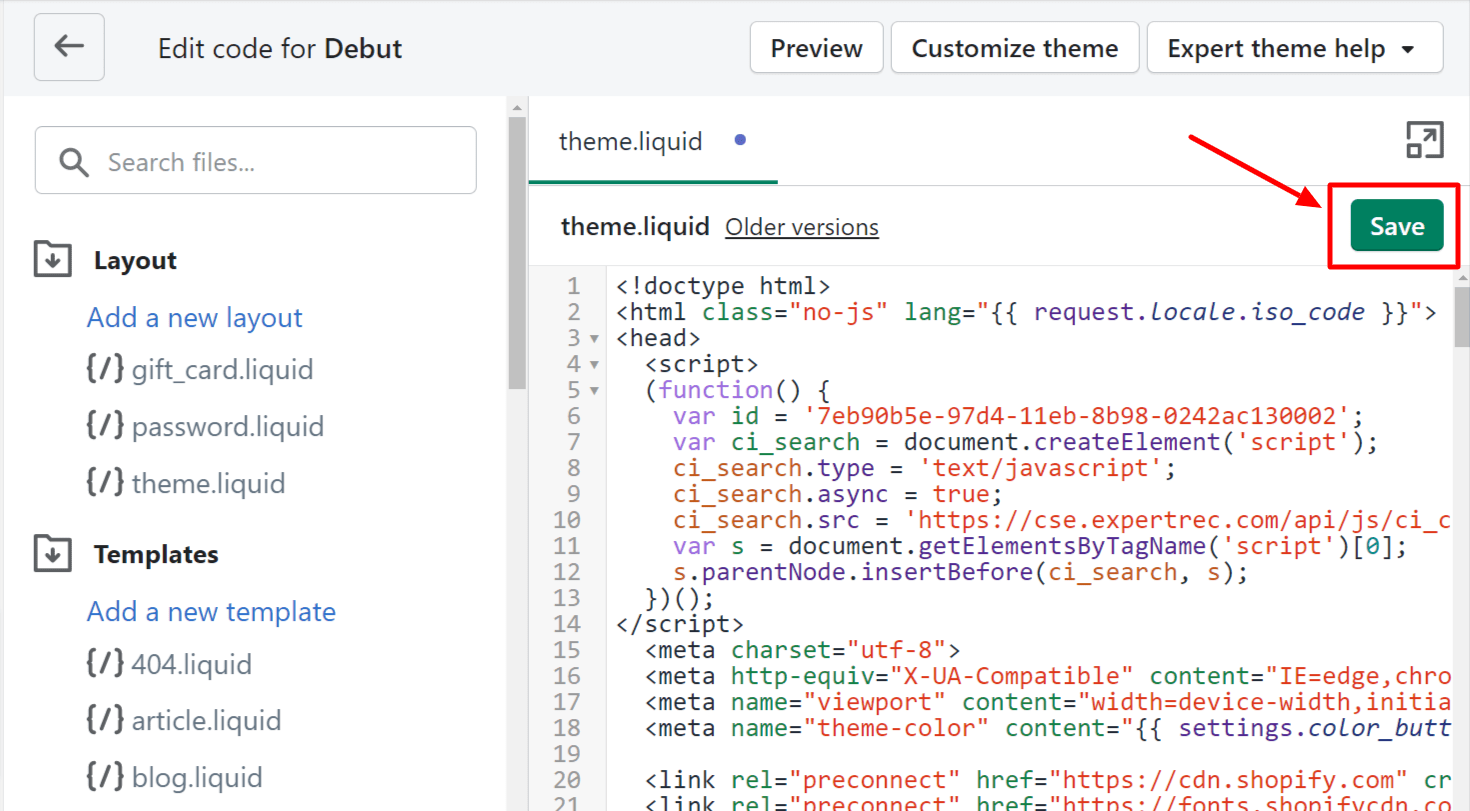Click the Layout section folder icon
The width and height of the screenshot is (1470, 811).
click(x=51, y=258)
